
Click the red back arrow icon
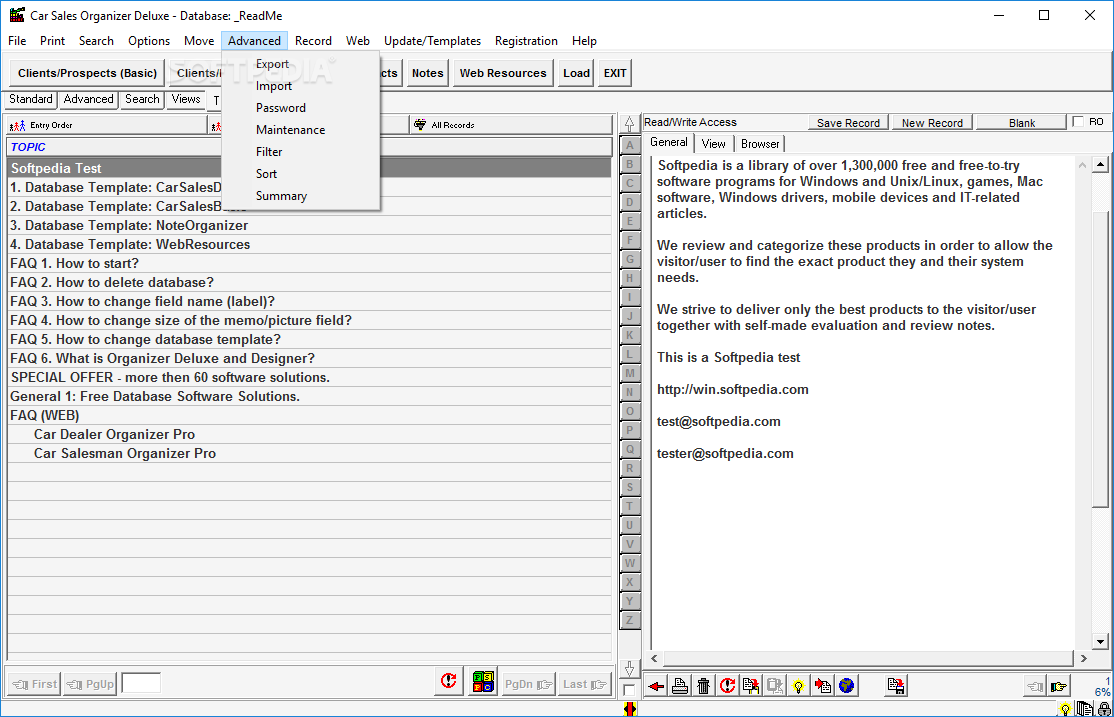tap(656, 686)
